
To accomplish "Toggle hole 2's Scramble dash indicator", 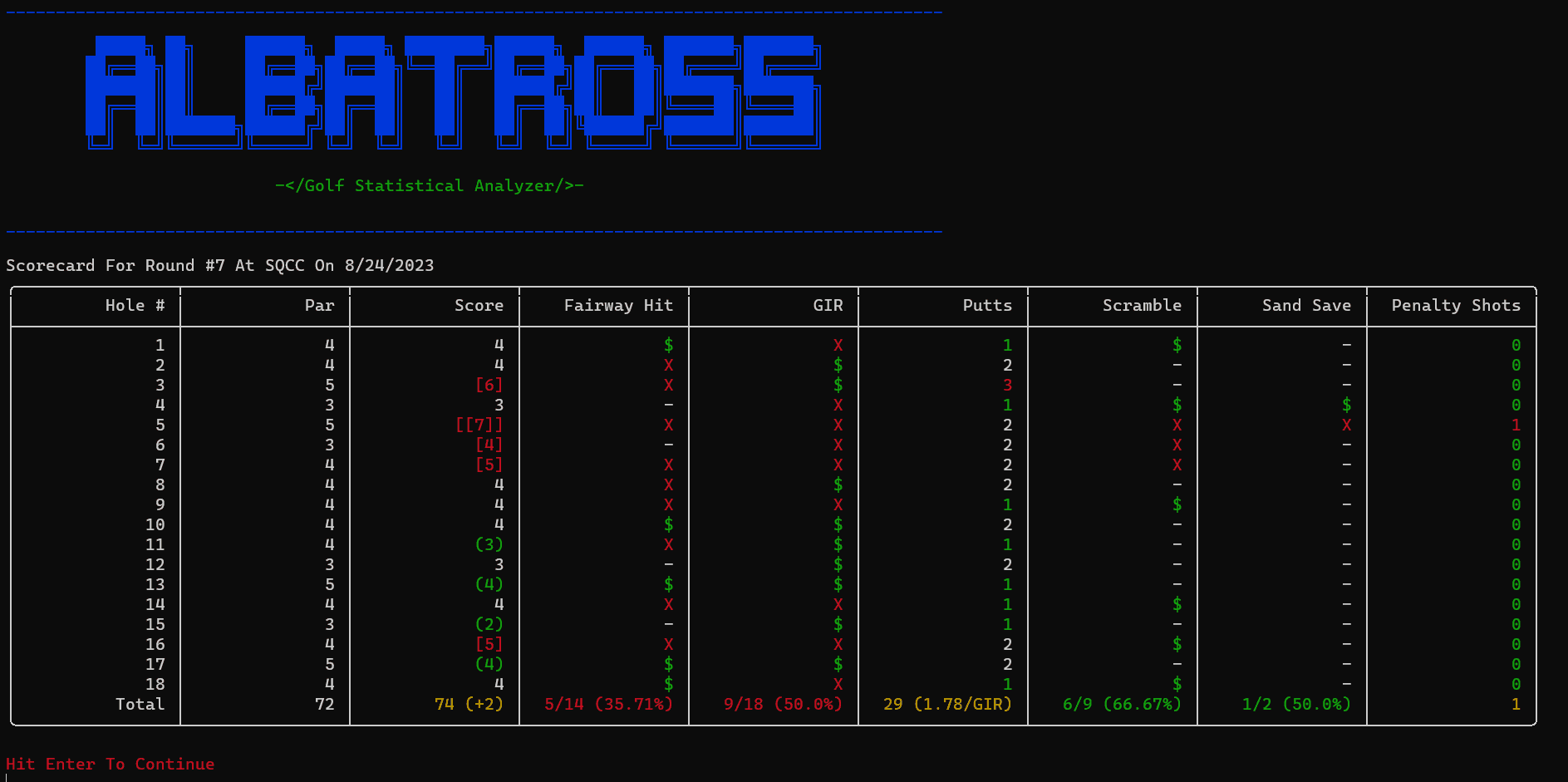I will tap(1177, 365).
